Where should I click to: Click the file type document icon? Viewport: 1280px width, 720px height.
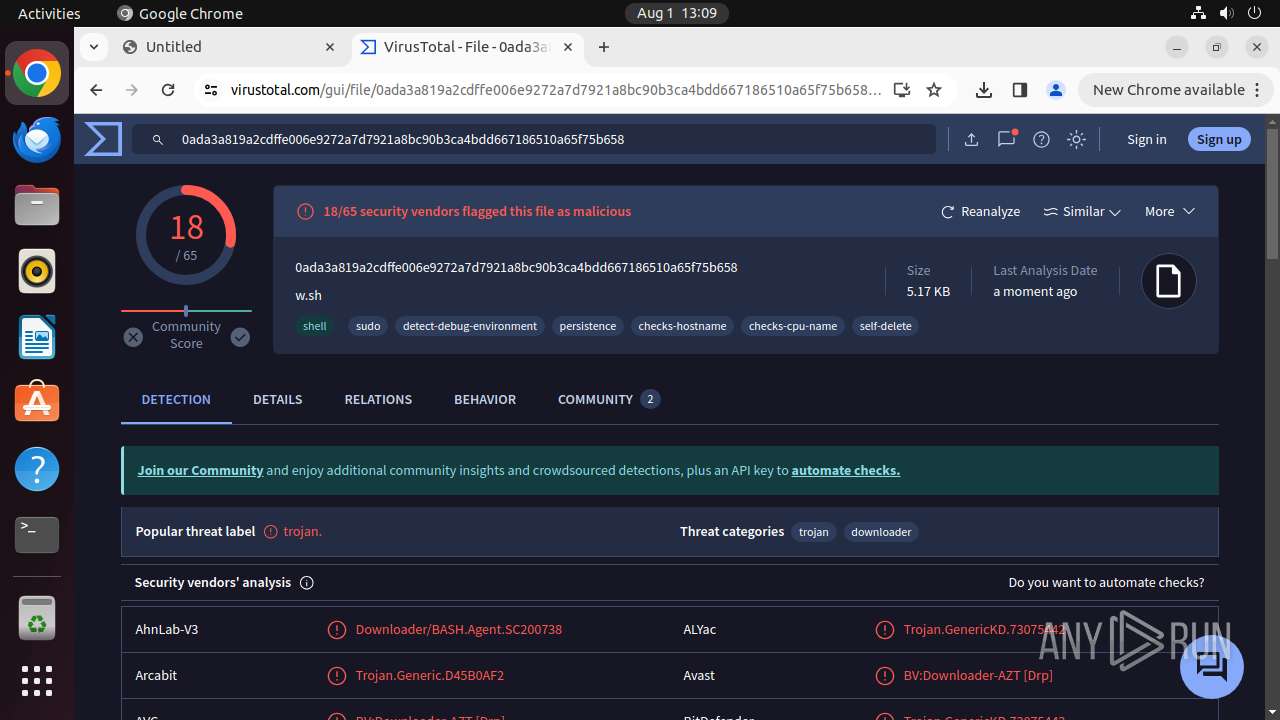1169,281
